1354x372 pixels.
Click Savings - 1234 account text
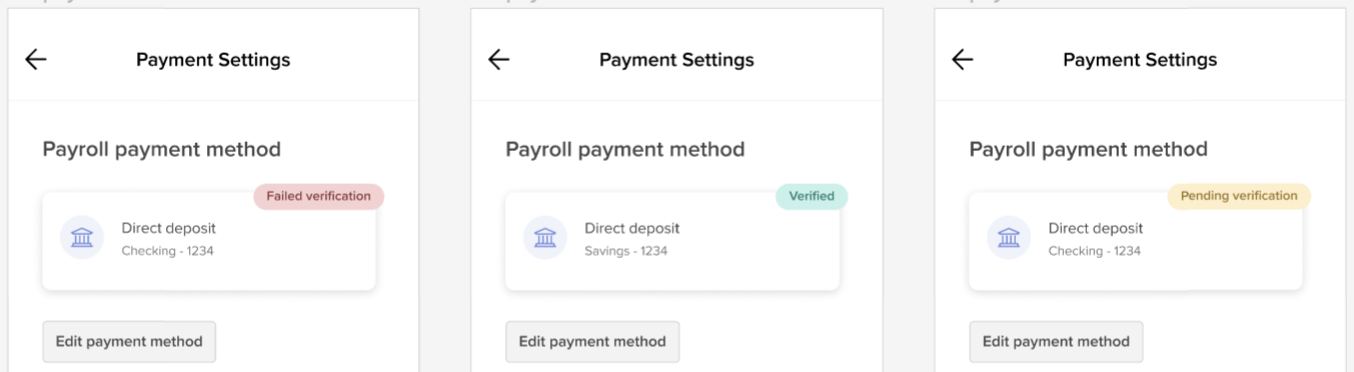click(x=626, y=251)
